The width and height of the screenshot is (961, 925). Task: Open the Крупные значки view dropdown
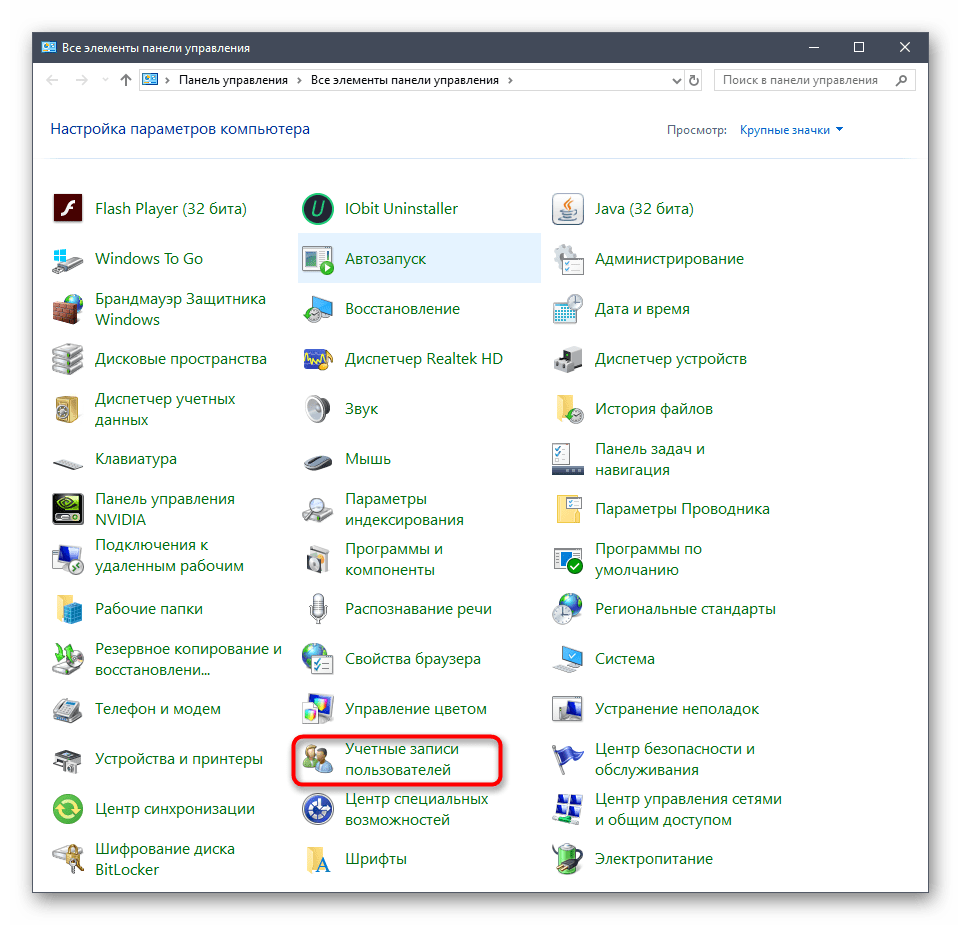pyautogui.click(x=791, y=130)
